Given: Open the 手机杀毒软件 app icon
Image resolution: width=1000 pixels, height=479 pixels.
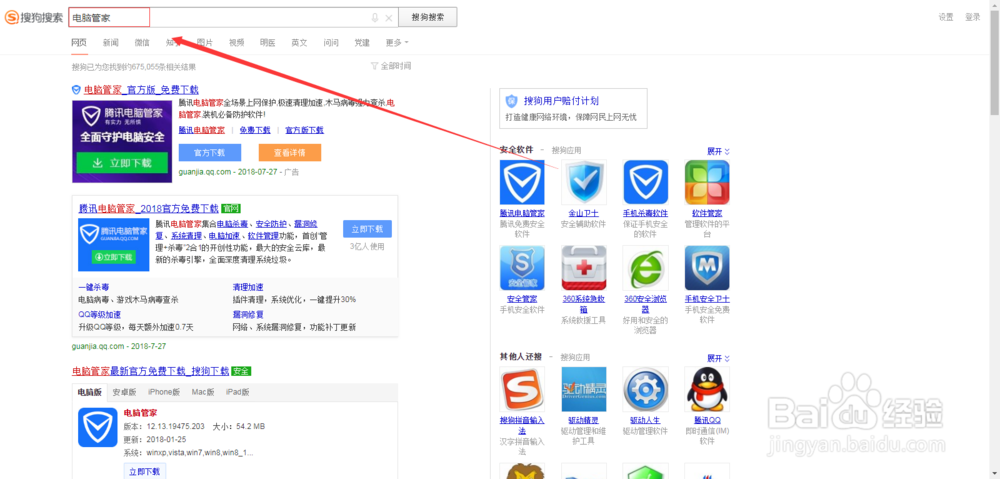Looking at the screenshot, I should (645, 182).
